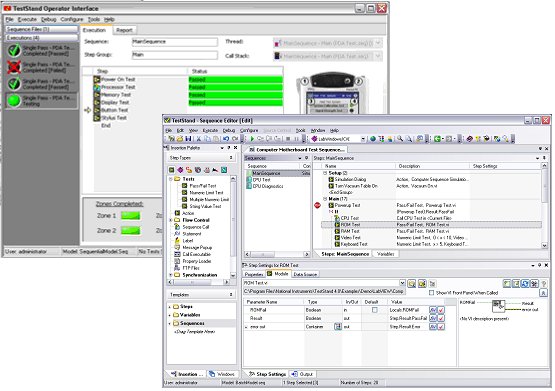555x391 pixels.
Task: Click the red check icon for Step.Result.PassFail
Action: tap(441, 318)
